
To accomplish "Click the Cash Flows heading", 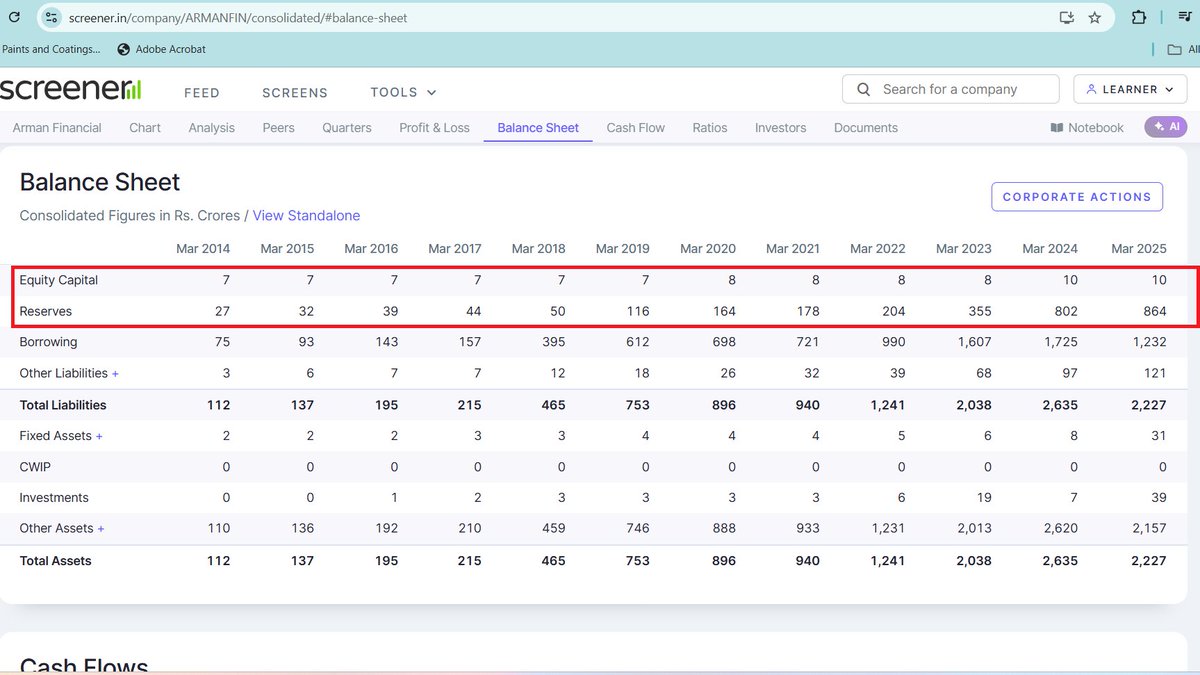I will [x=84, y=665].
